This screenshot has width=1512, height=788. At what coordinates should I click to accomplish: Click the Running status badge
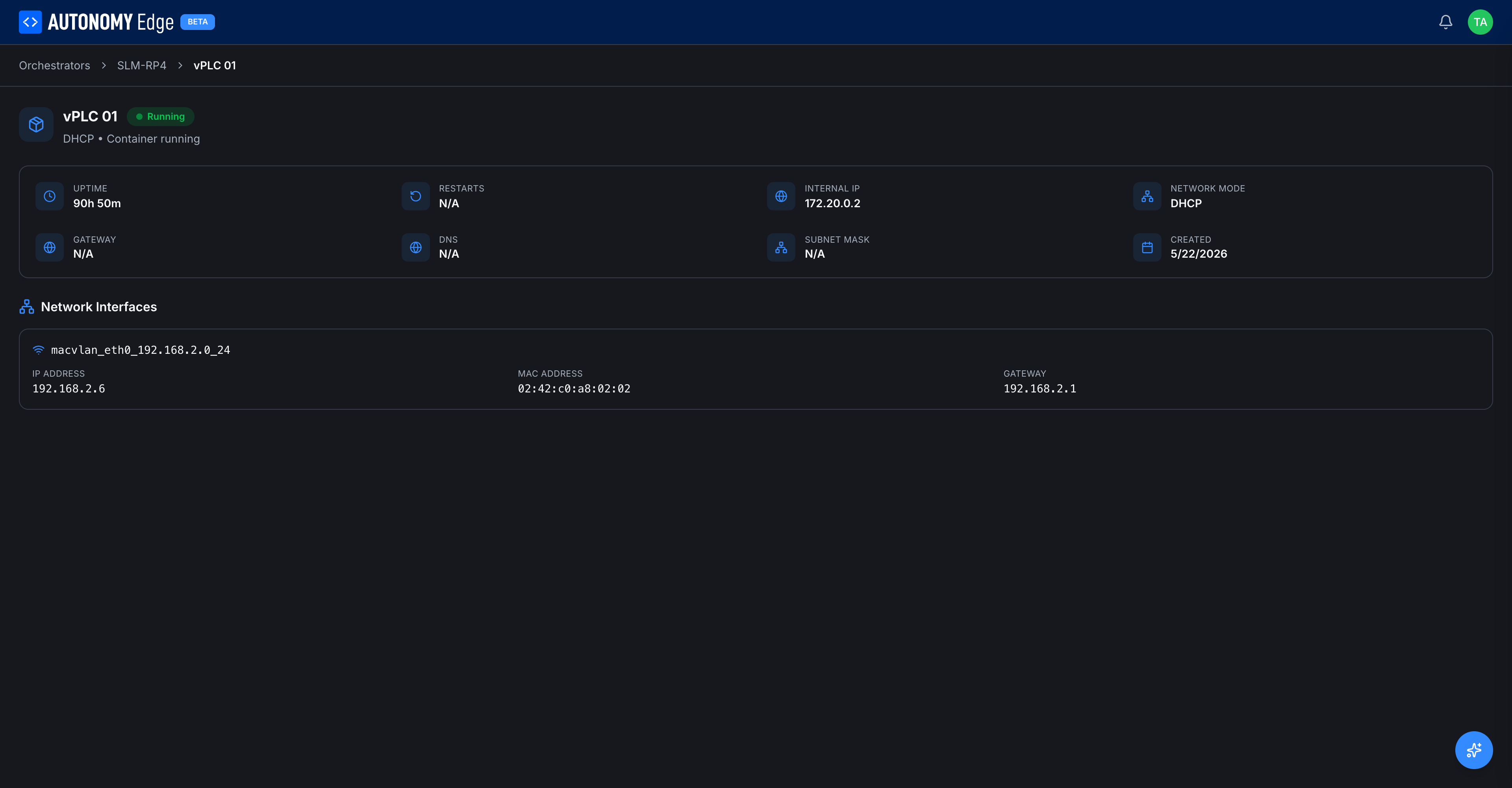tap(160, 116)
